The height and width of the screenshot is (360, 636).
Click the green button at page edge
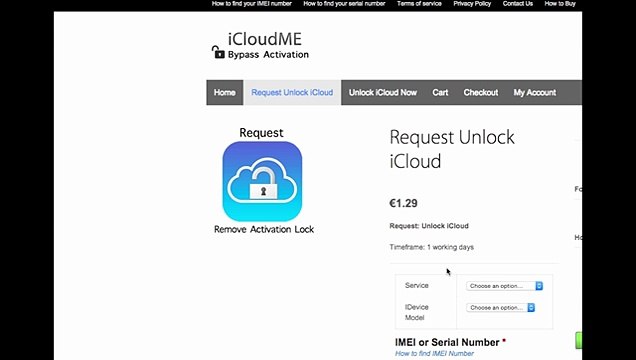coord(578,340)
